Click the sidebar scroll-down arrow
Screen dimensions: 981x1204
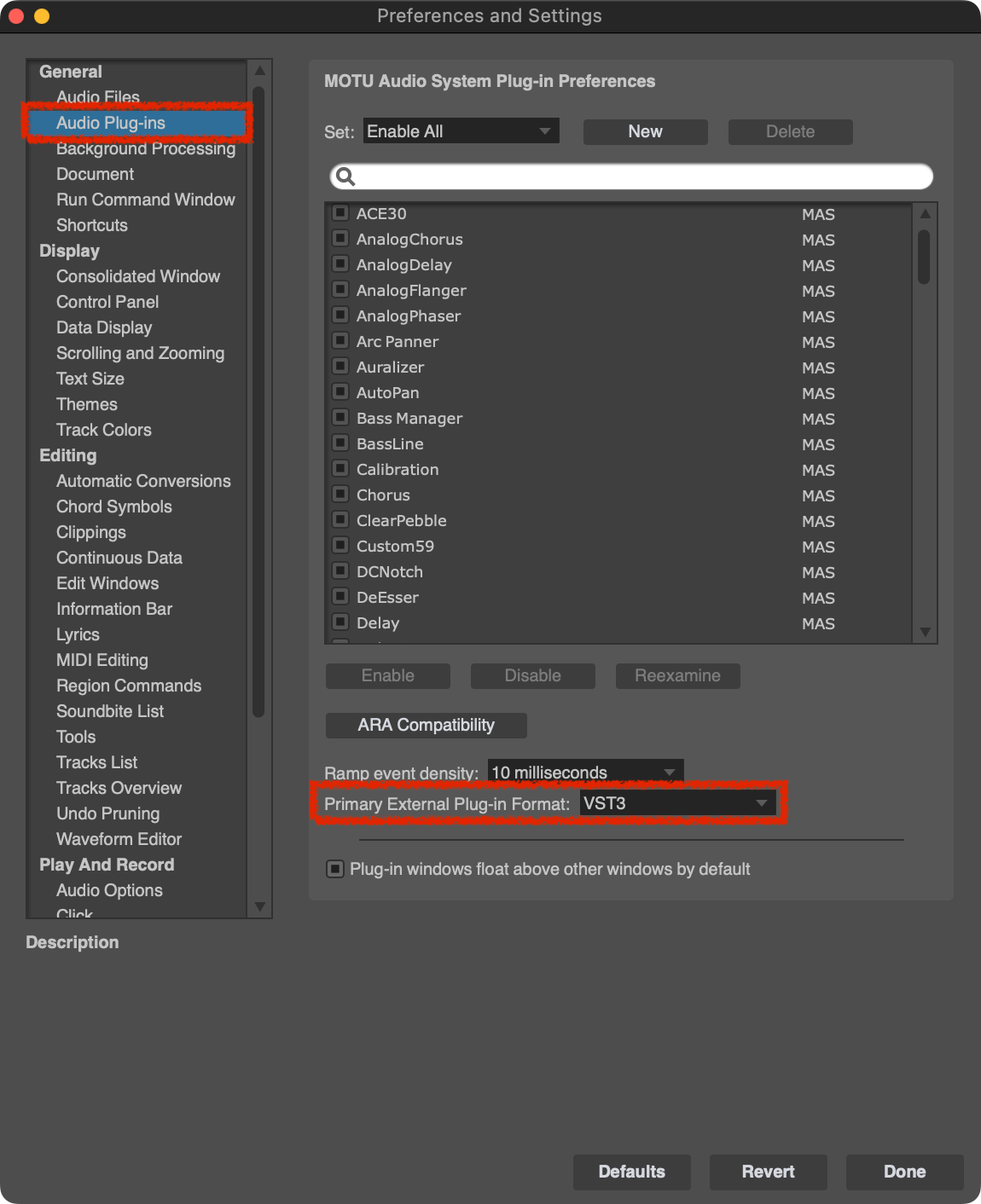pyautogui.click(x=260, y=906)
